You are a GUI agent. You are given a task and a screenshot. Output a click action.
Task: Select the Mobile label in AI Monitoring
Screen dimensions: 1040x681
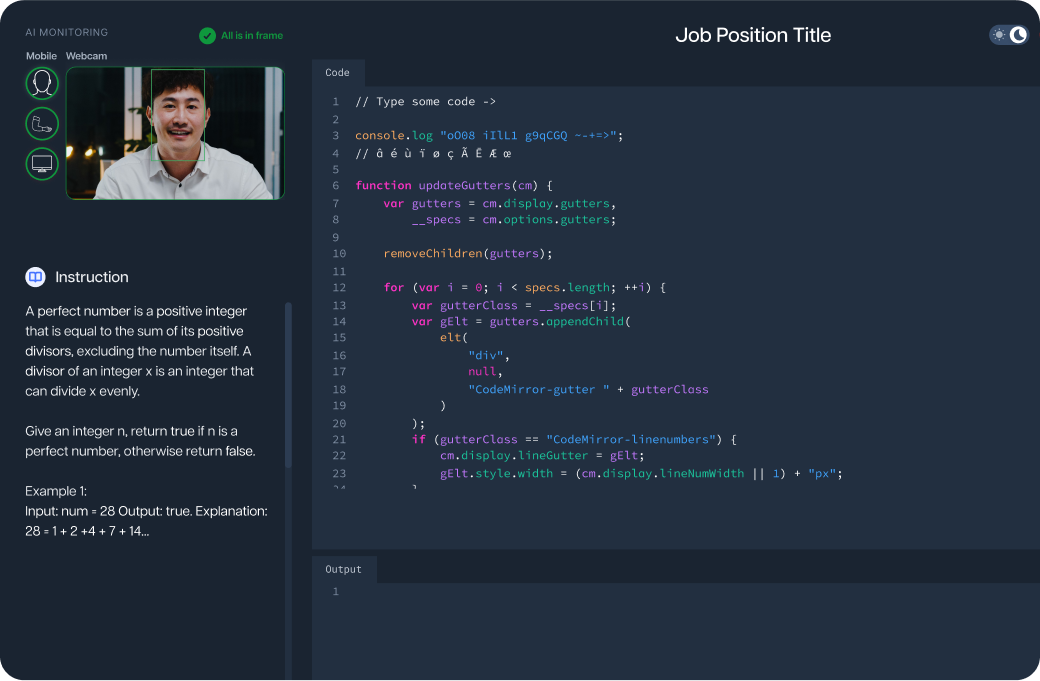[x=41, y=56]
